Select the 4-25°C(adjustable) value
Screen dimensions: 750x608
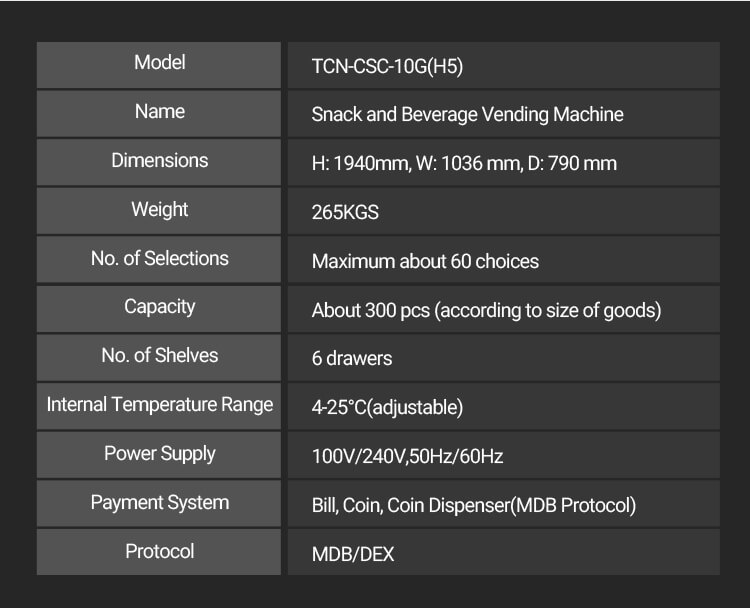click(x=387, y=408)
